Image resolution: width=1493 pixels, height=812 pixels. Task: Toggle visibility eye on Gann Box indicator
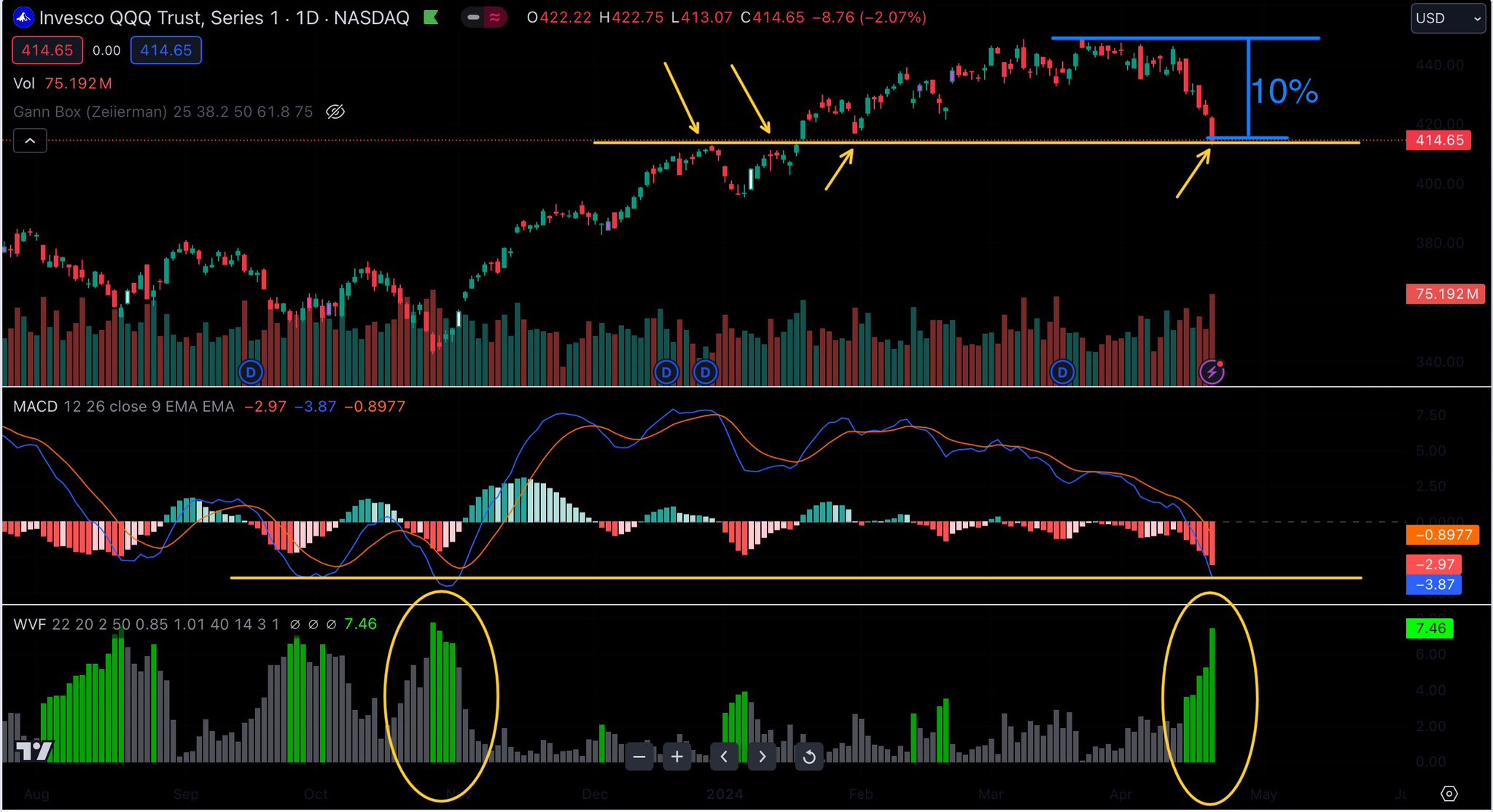(x=335, y=112)
